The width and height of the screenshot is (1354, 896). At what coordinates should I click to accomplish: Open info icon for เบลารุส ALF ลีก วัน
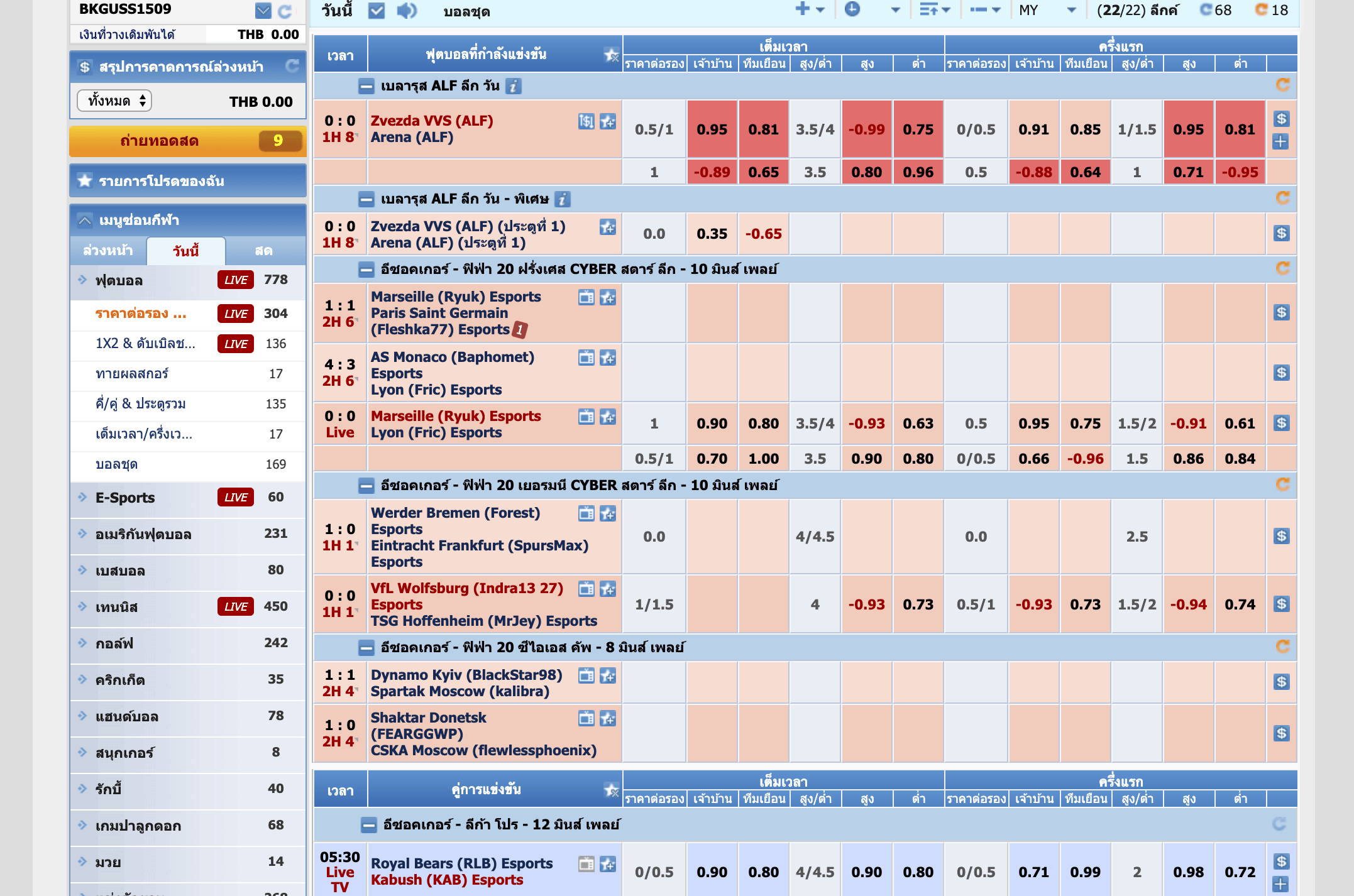click(x=514, y=86)
